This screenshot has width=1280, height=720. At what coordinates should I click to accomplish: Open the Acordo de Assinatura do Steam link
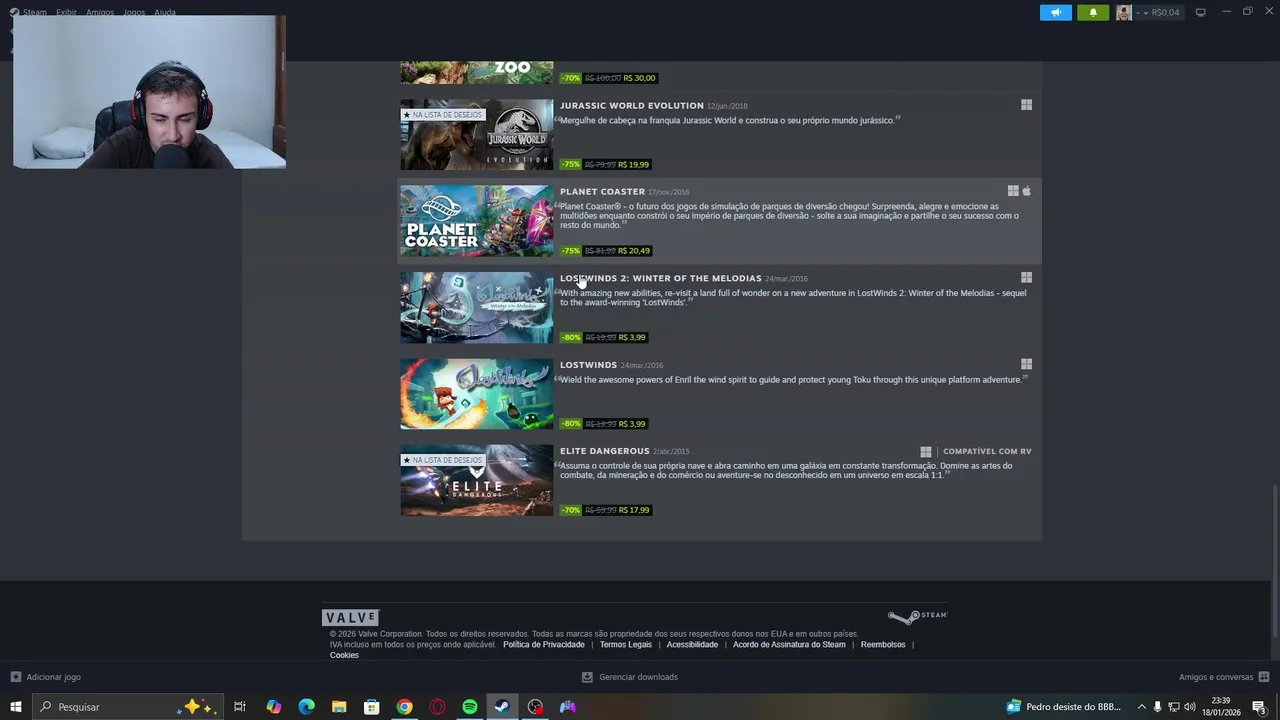click(789, 645)
